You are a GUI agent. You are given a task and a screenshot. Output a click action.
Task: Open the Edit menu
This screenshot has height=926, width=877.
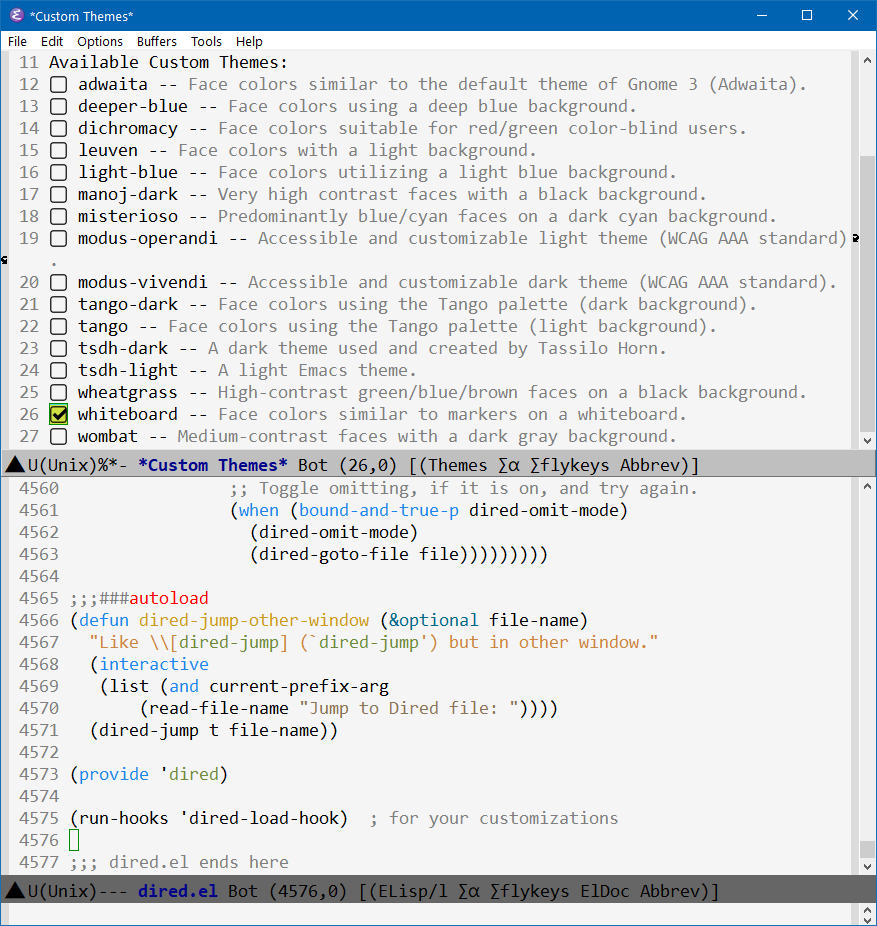tap(52, 41)
